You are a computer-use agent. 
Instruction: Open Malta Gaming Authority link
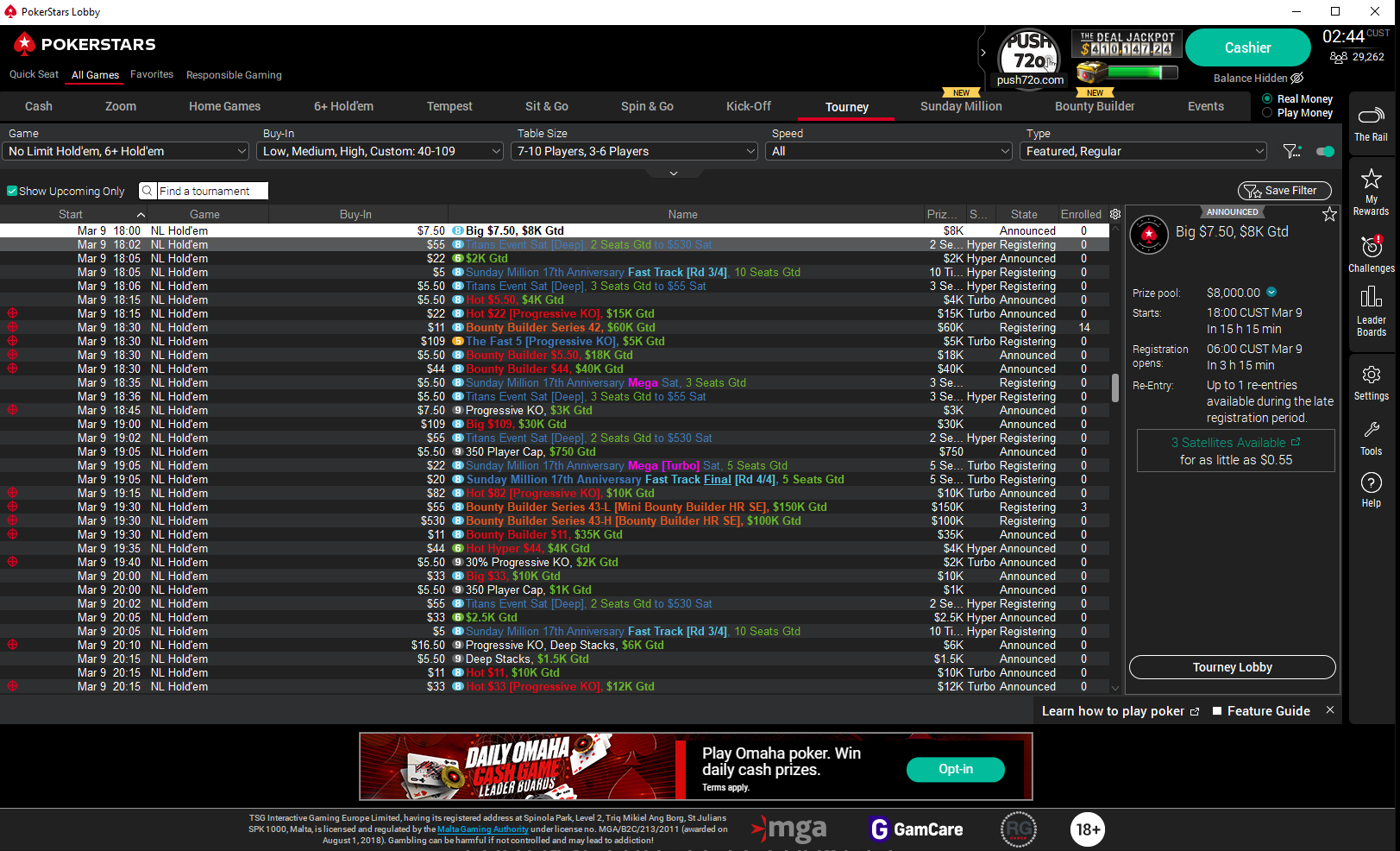(x=483, y=829)
